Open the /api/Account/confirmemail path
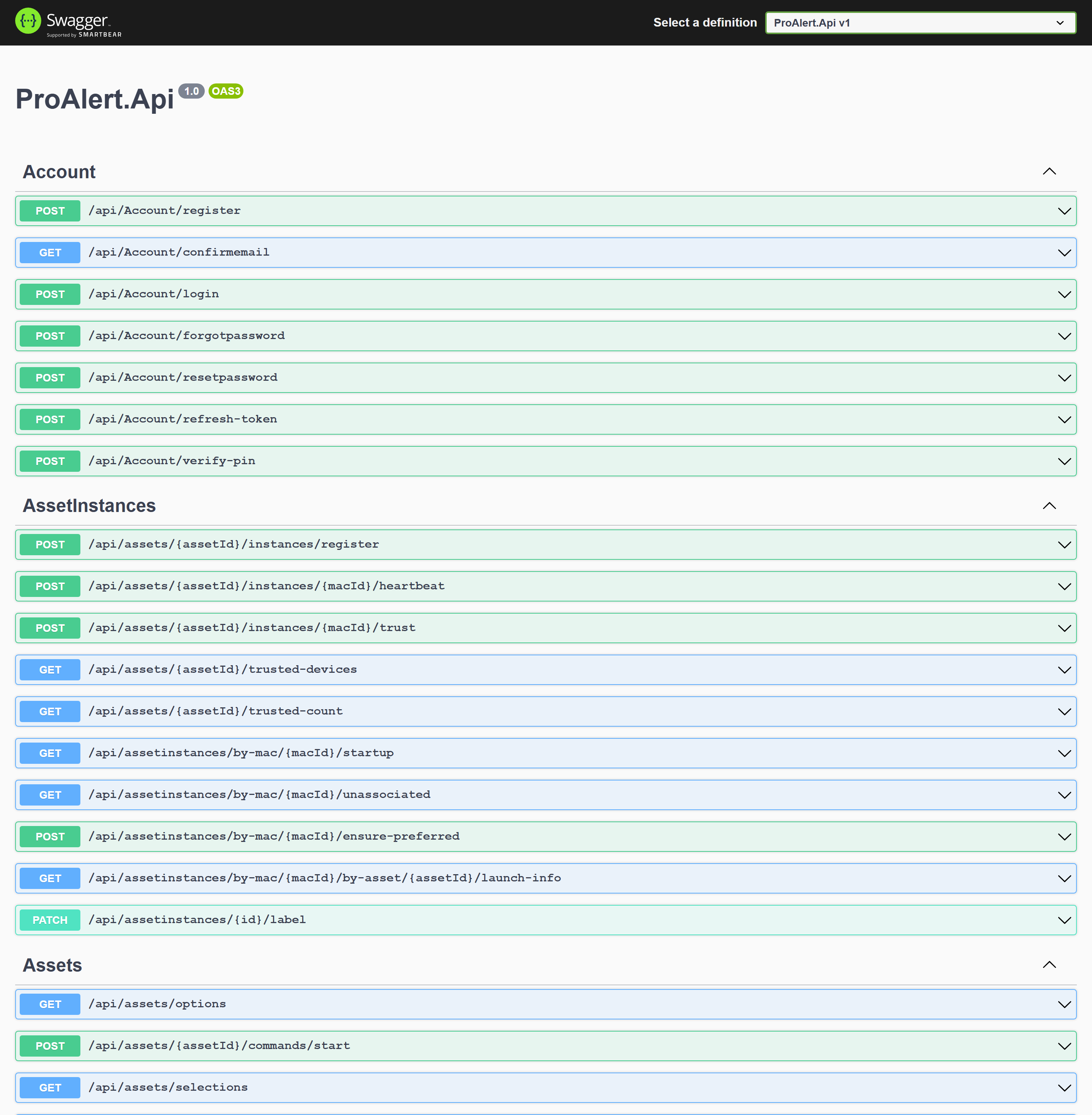This screenshot has height=1115, width=1092. (179, 252)
